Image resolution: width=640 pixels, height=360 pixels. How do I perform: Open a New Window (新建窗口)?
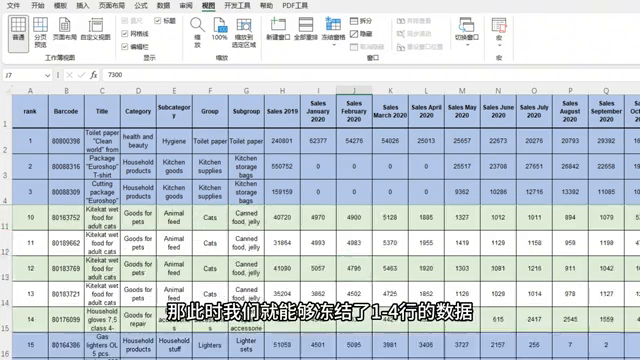click(x=278, y=29)
